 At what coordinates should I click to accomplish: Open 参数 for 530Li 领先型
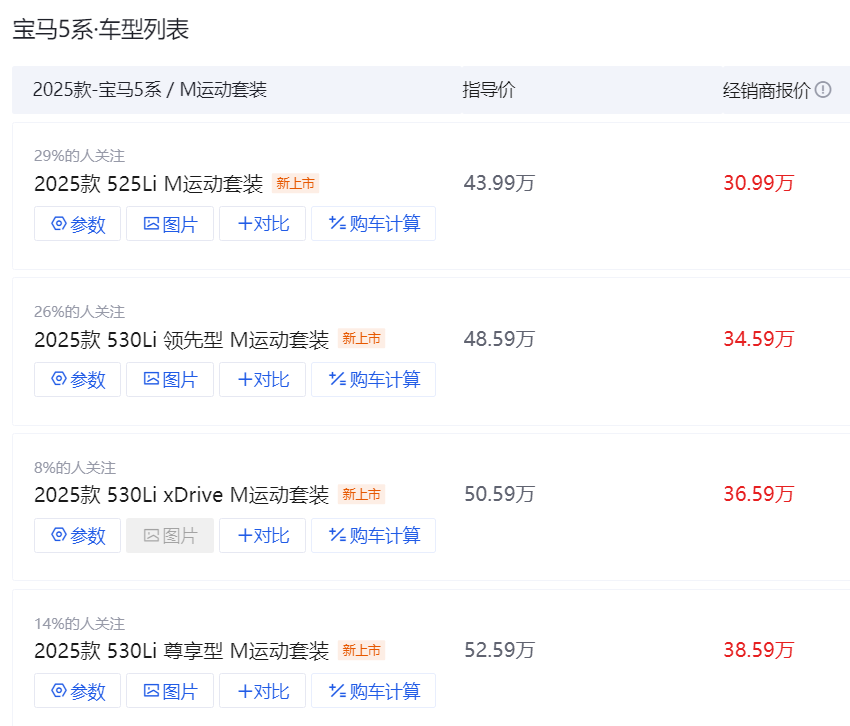coord(78,380)
